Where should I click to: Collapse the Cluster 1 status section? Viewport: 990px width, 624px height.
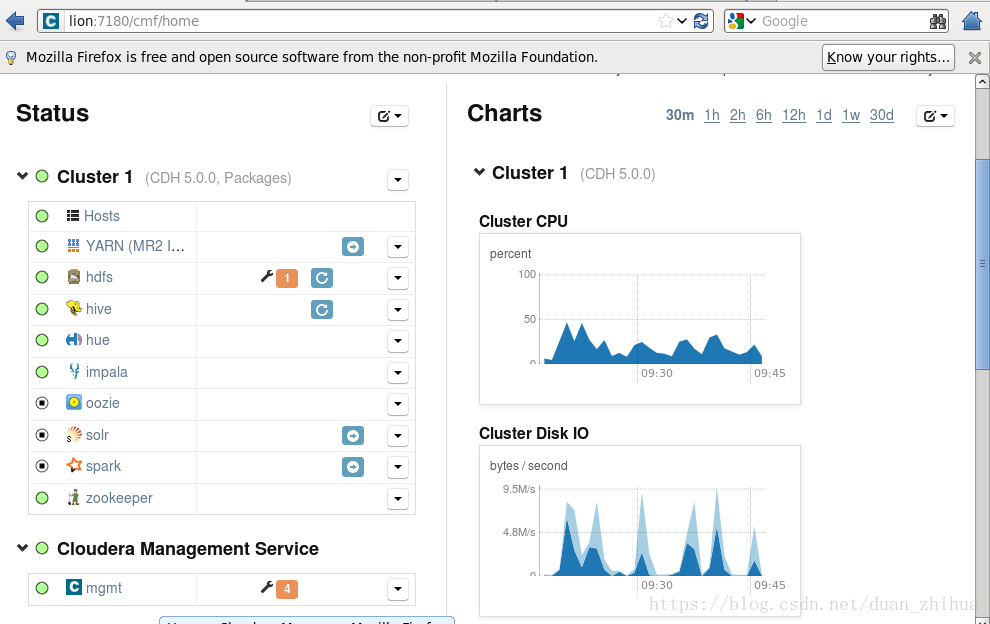click(23, 176)
